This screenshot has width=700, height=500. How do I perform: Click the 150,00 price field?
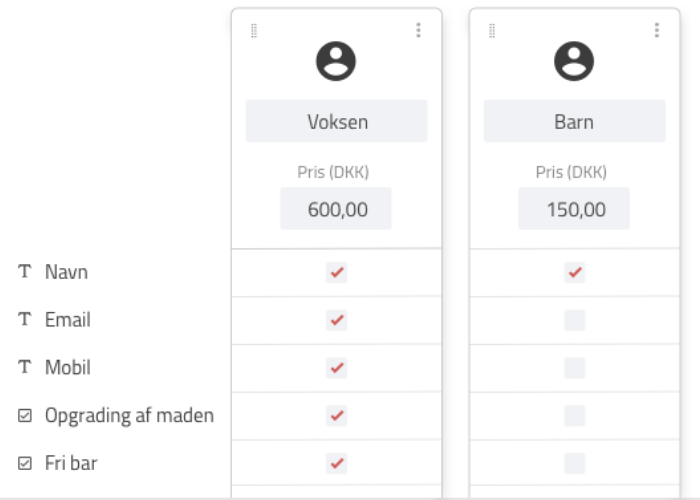574,208
